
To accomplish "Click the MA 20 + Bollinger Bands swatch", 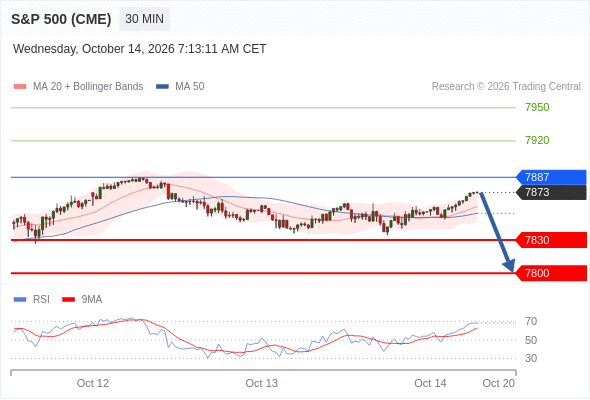I will [x=20, y=87].
